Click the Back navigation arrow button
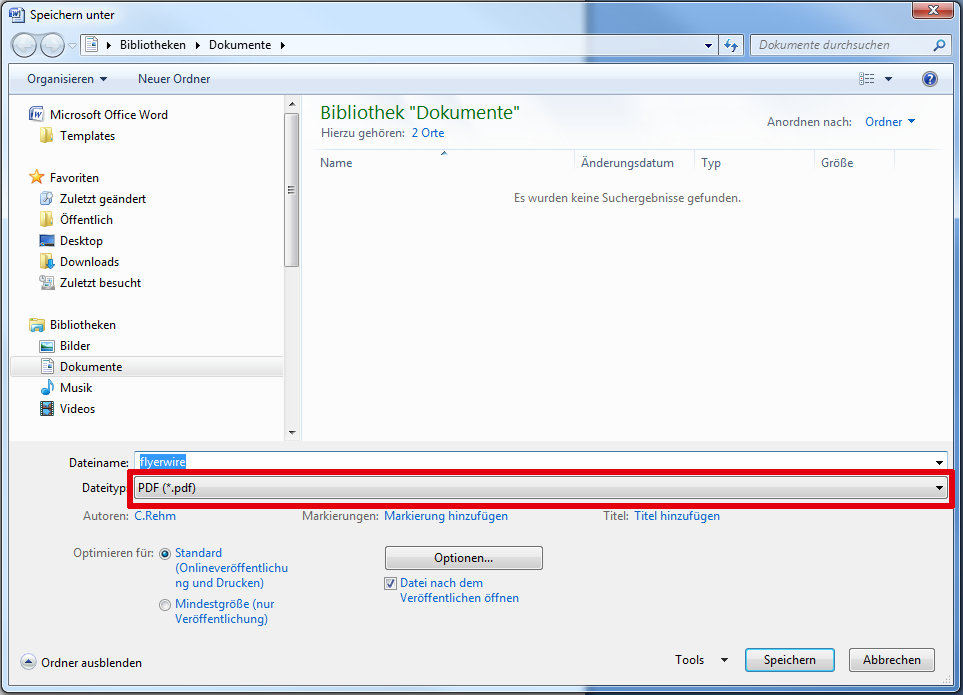This screenshot has height=695, width=963. 25,45
